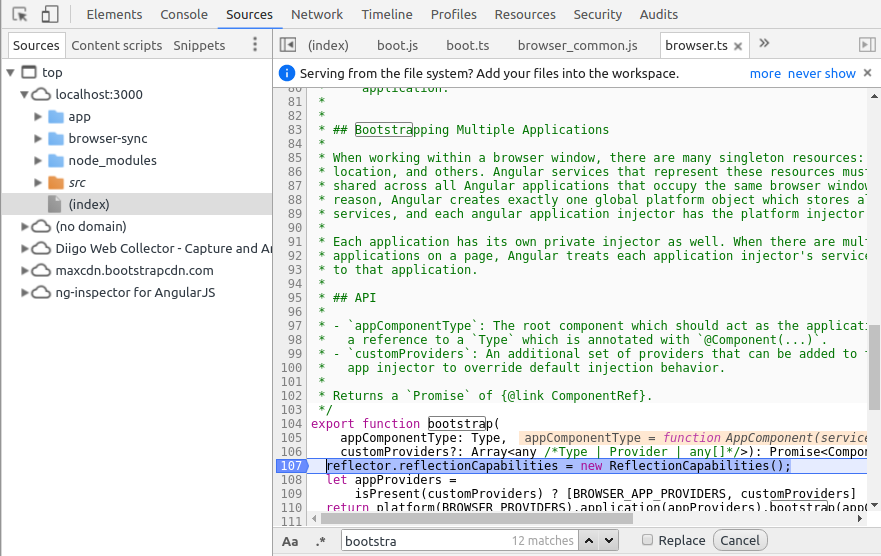Open the Security panel
The width and height of the screenshot is (881, 556).
(x=597, y=15)
